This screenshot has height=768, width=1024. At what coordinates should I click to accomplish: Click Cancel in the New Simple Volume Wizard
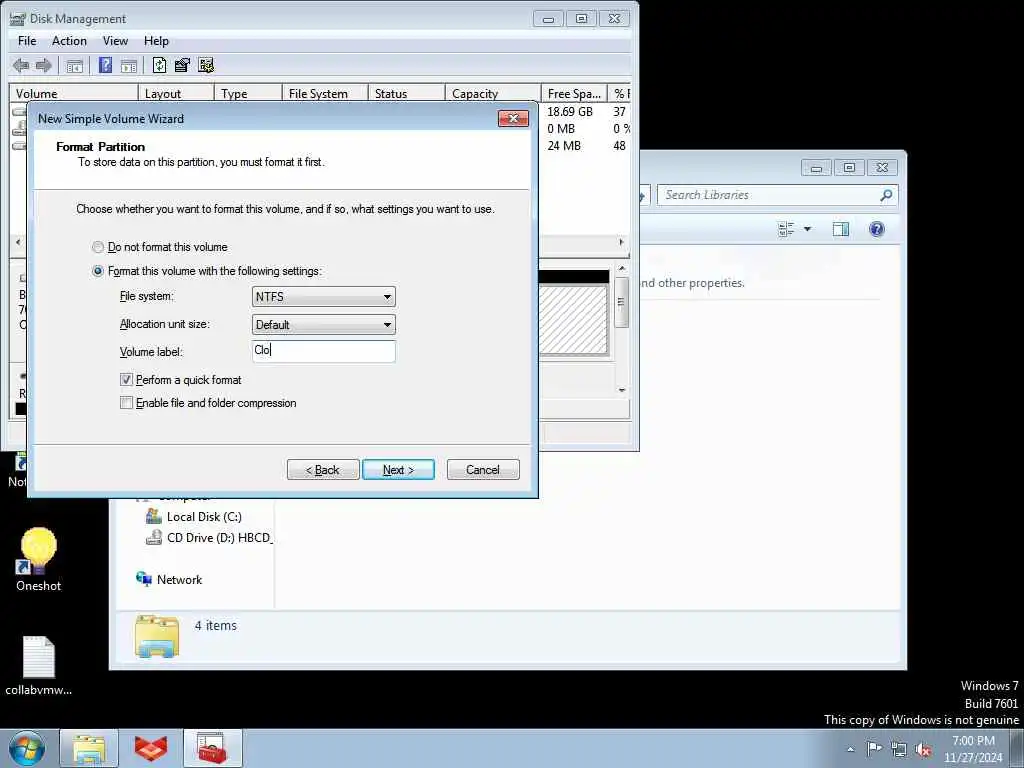point(483,470)
